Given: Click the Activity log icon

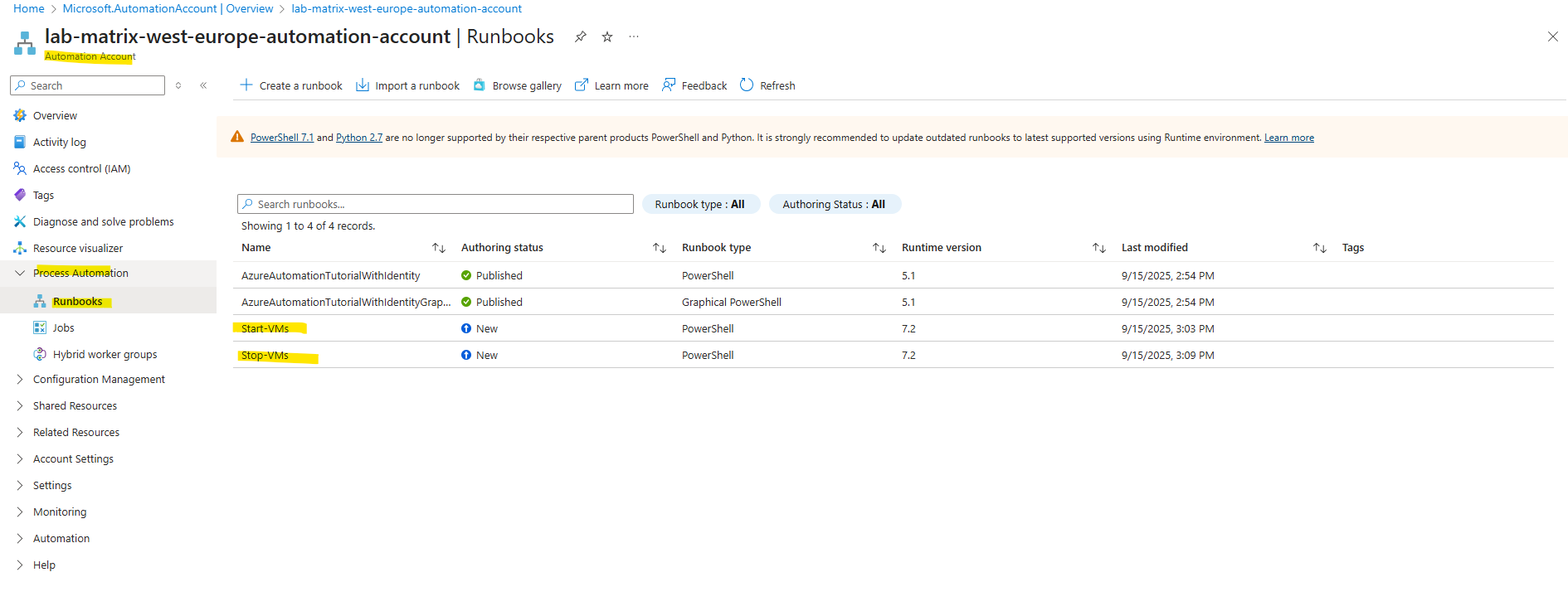Looking at the screenshot, I should tap(20, 142).
